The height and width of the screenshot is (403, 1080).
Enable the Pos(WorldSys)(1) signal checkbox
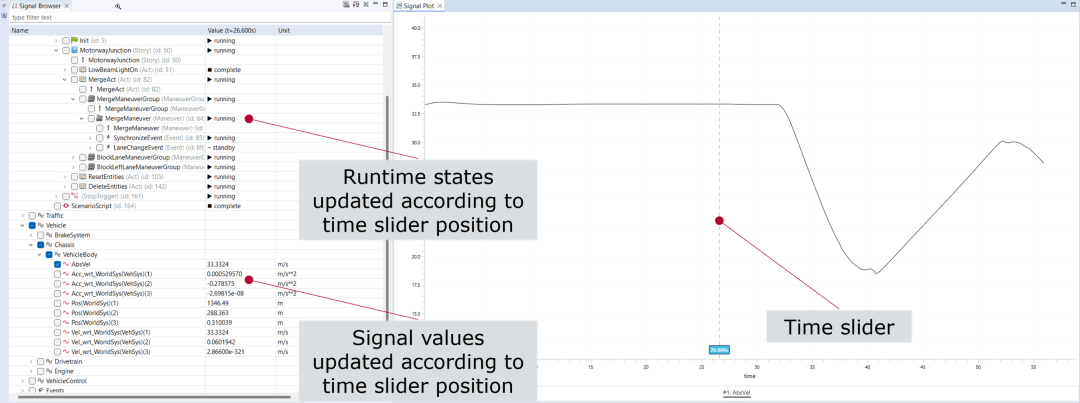(x=57, y=303)
